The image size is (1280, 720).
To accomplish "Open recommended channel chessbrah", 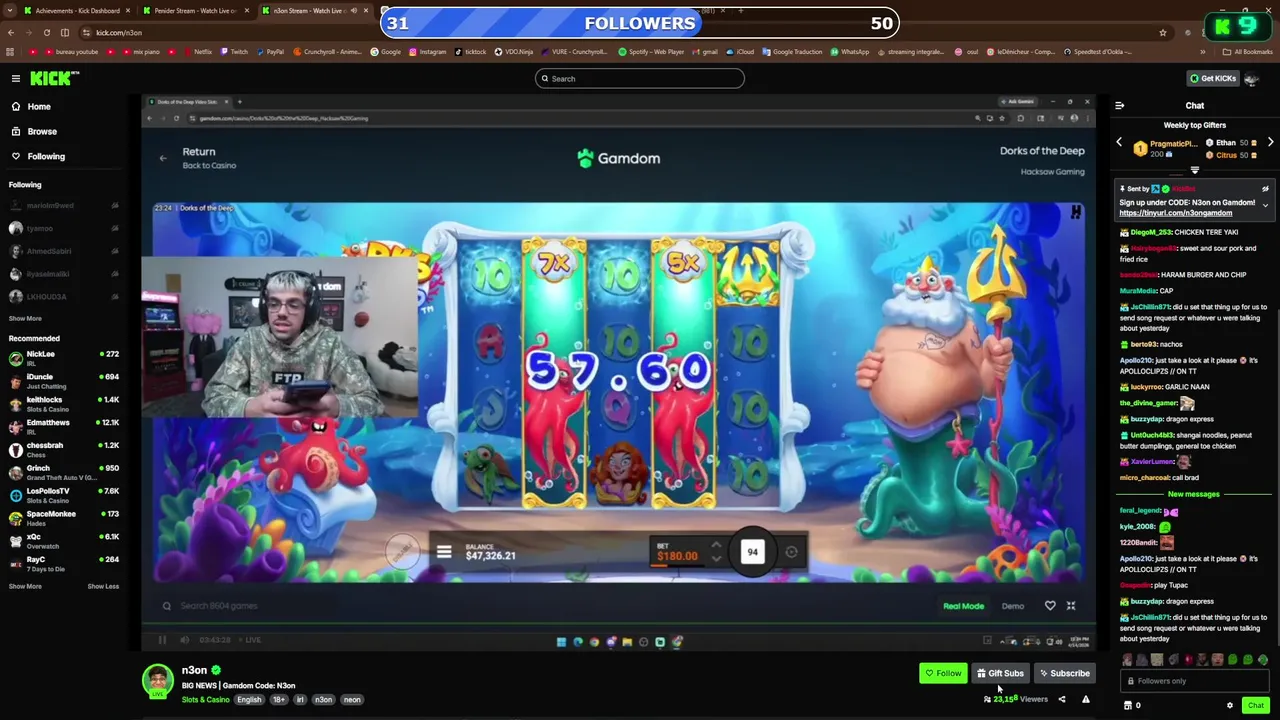I will tap(64, 450).
